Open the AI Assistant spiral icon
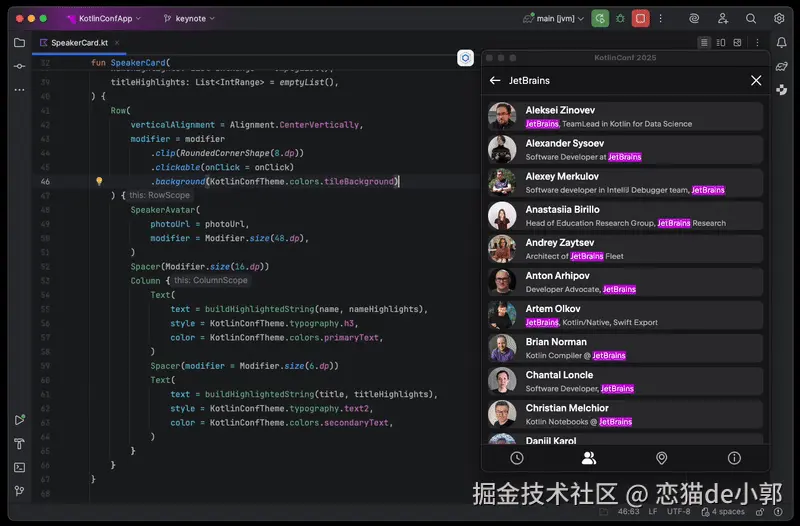The image size is (800, 526). point(694,19)
